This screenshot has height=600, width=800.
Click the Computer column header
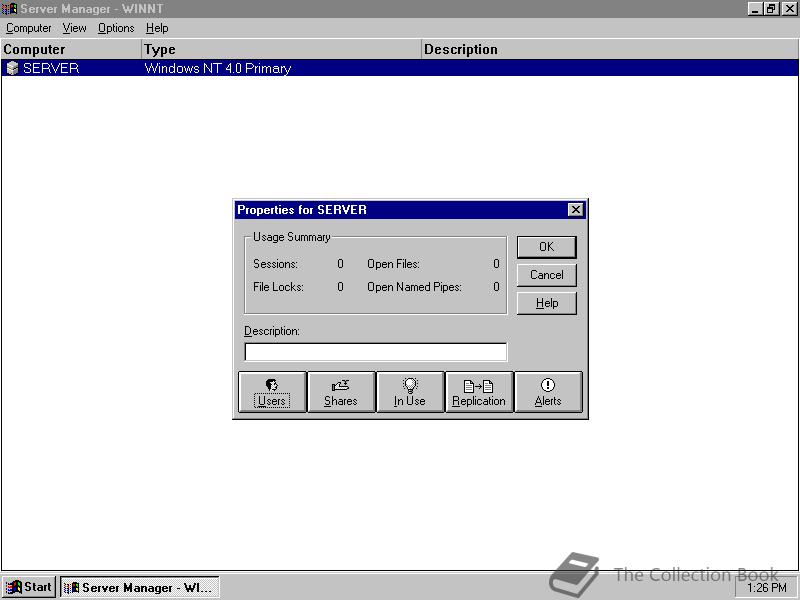[70, 49]
